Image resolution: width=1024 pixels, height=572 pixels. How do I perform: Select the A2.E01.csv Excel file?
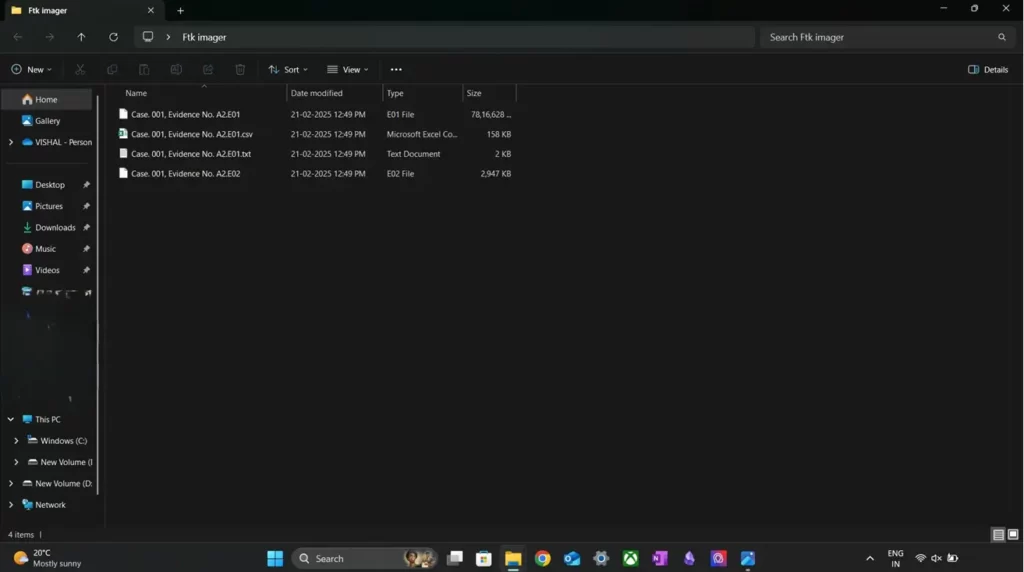click(x=191, y=134)
